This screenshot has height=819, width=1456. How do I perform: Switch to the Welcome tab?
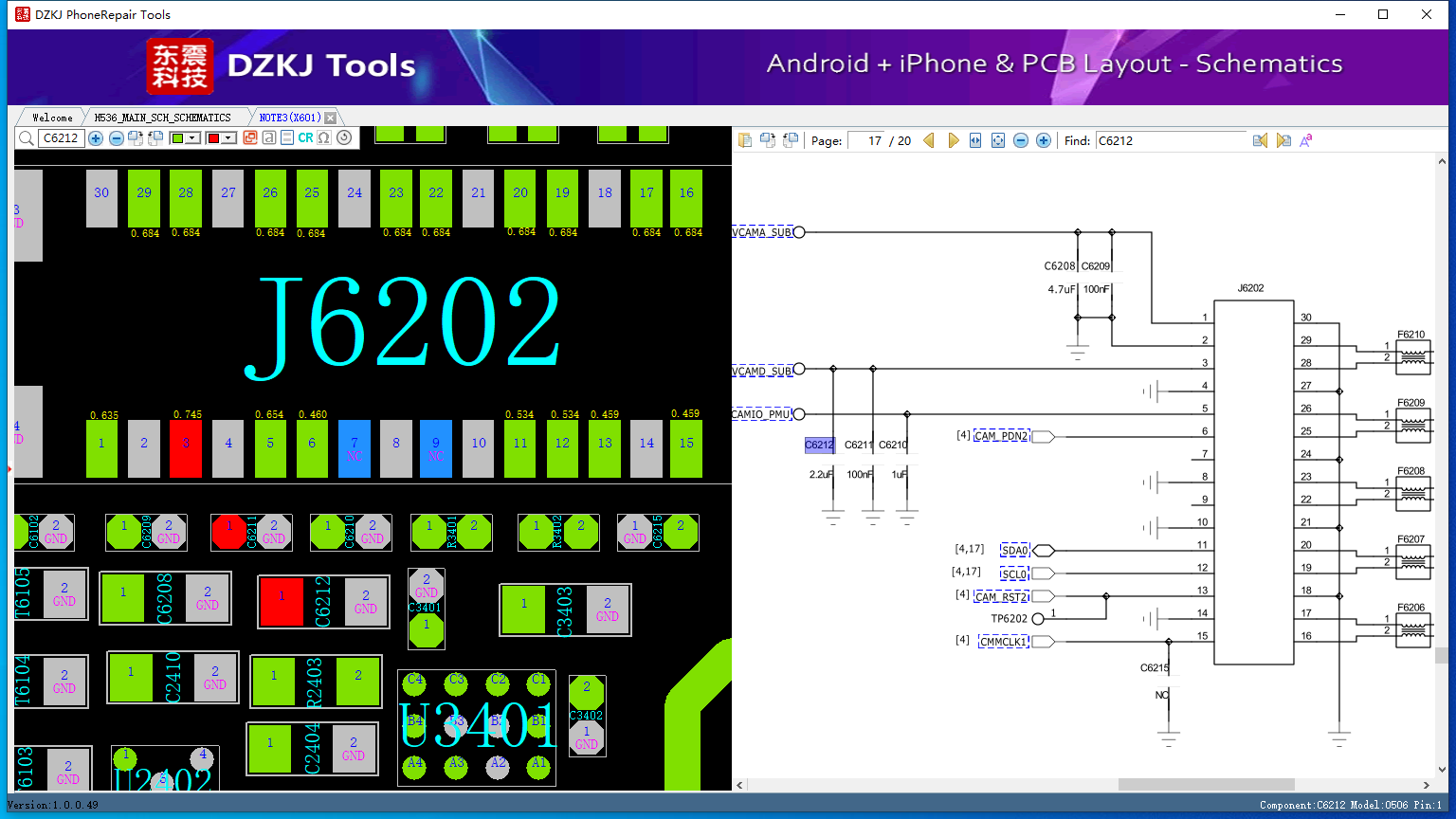(52, 118)
